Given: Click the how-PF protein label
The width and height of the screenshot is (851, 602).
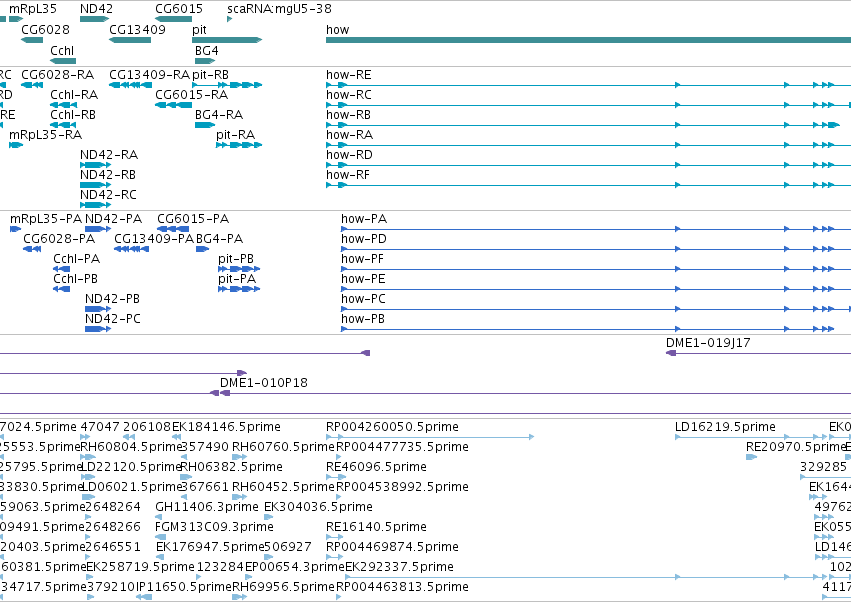Looking at the screenshot, I should click(363, 259).
